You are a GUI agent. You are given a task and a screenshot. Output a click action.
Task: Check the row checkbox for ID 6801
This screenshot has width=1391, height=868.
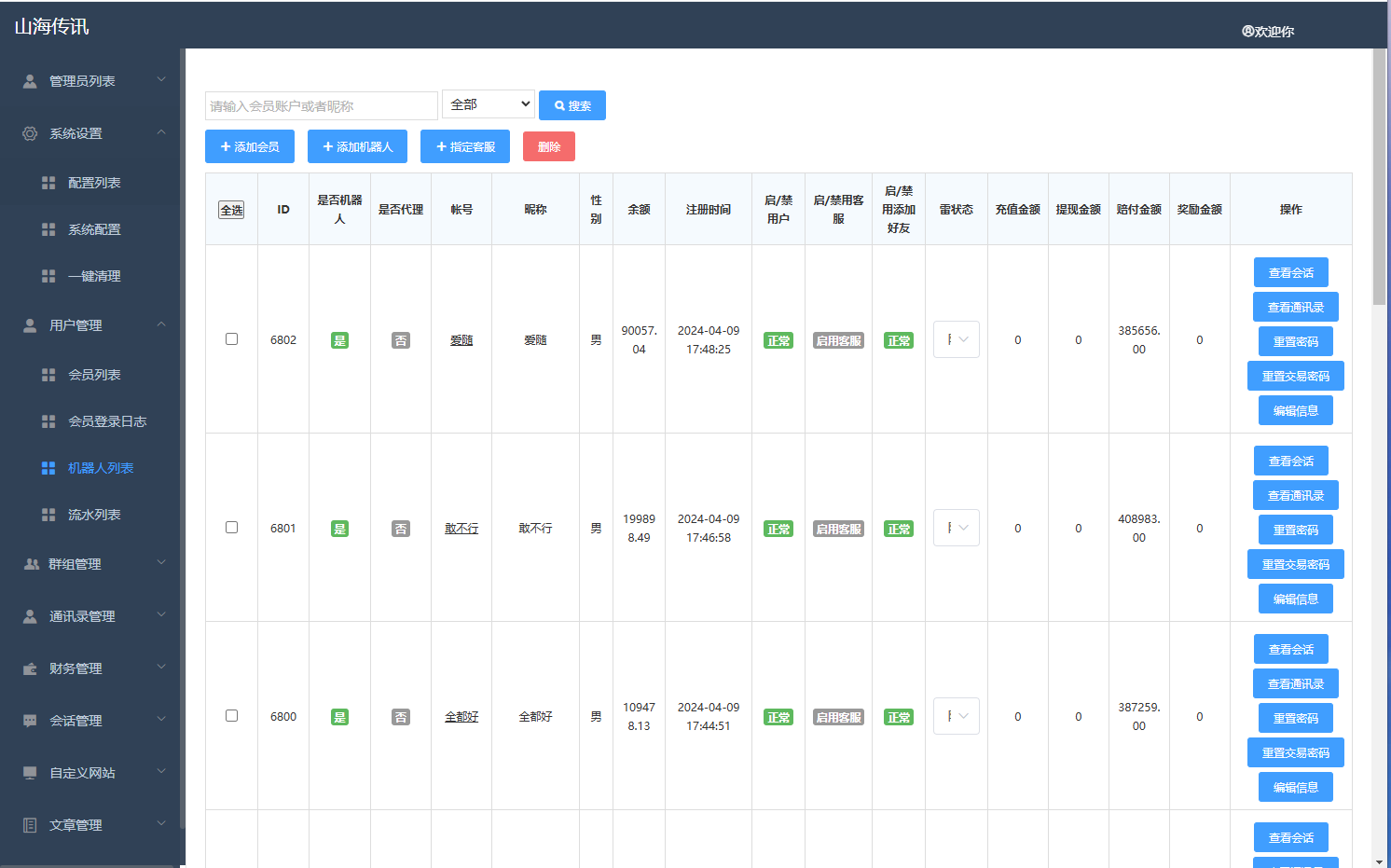(231, 528)
